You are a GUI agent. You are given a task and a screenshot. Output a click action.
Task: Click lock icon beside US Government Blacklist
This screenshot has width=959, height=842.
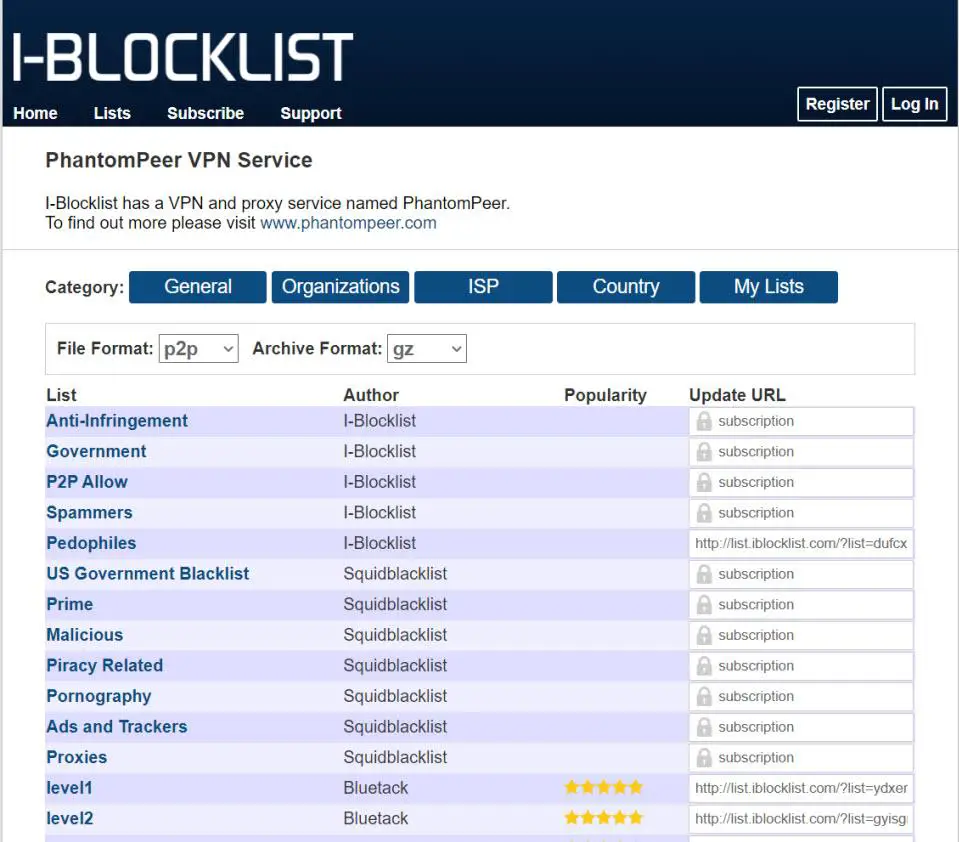704,574
